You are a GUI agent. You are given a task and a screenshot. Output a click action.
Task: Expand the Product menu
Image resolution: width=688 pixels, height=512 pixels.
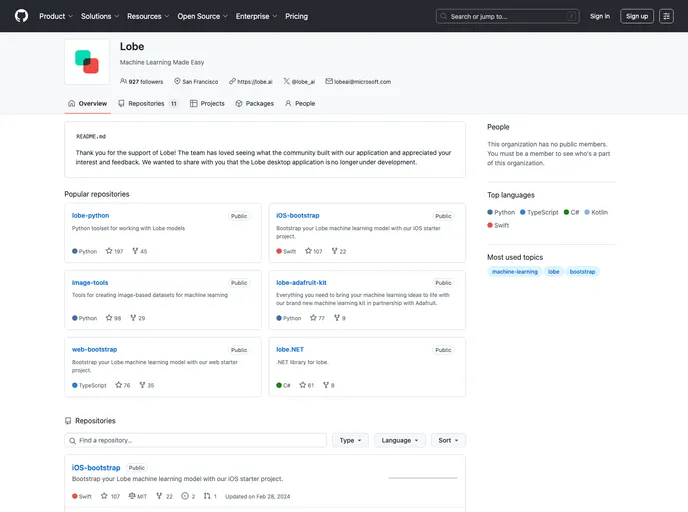point(56,16)
